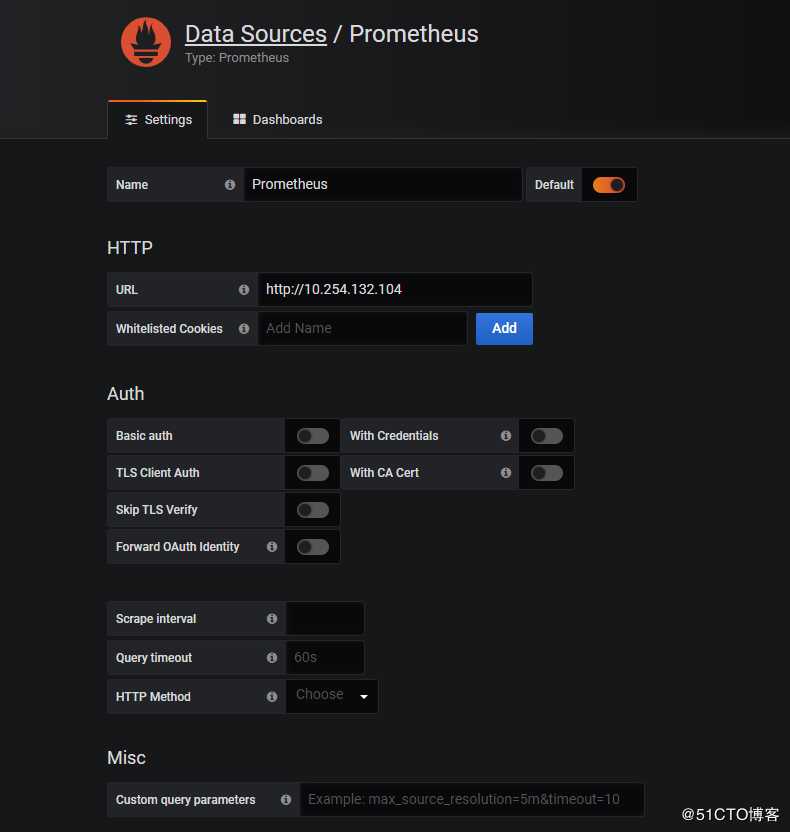Image resolution: width=790 pixels, height=832 pixels.
Task: Focus the Name input field
Action: tap(383, 184)
